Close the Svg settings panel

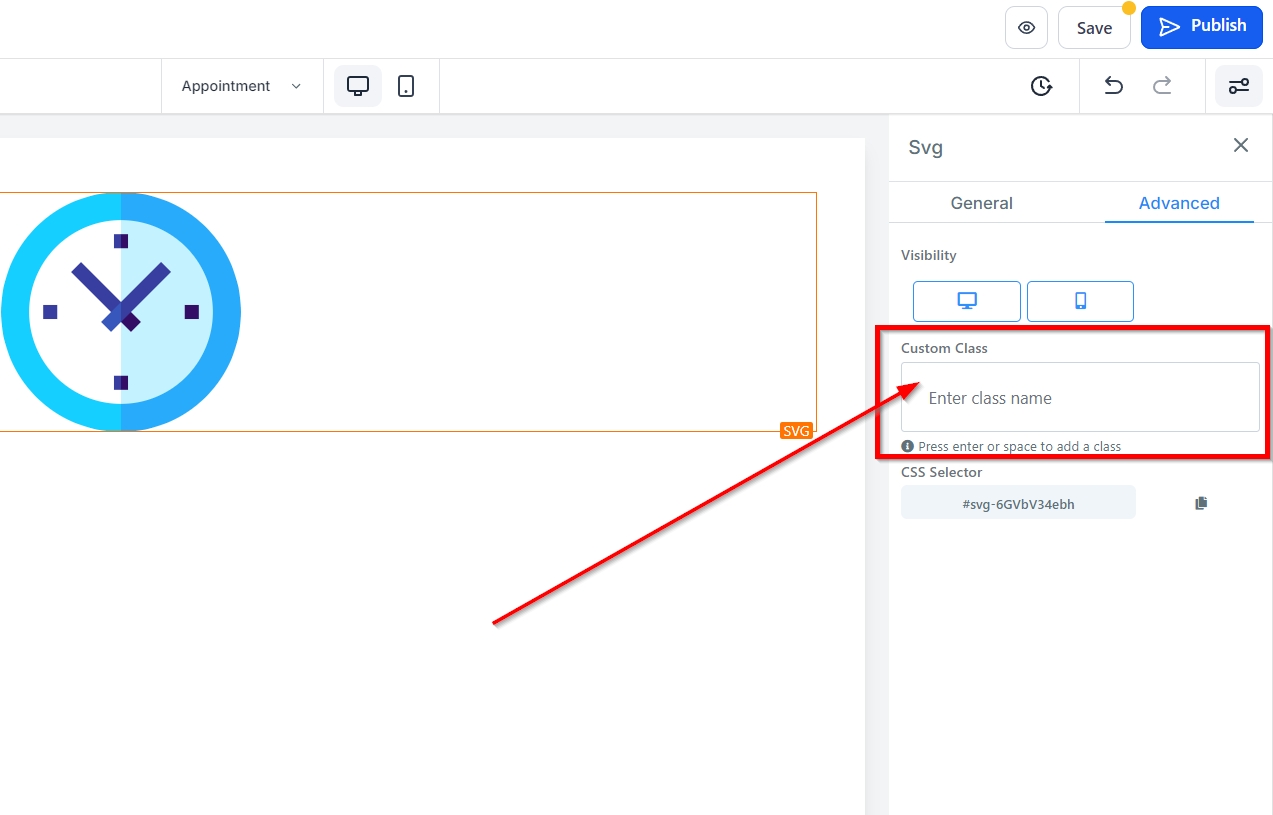pyautogui.click(x=1241, y=146)
